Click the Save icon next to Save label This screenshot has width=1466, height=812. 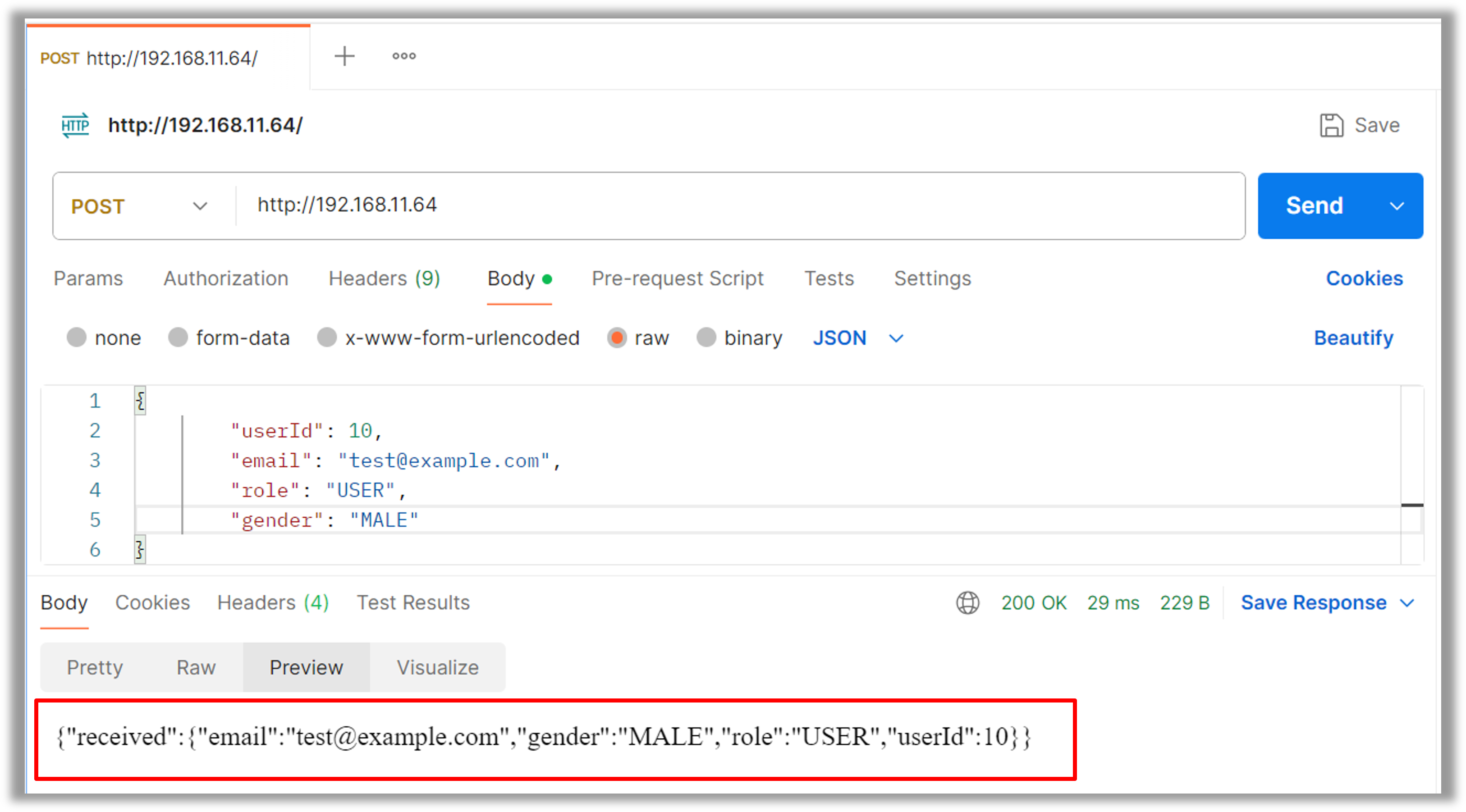click(x=1332, y=125)
